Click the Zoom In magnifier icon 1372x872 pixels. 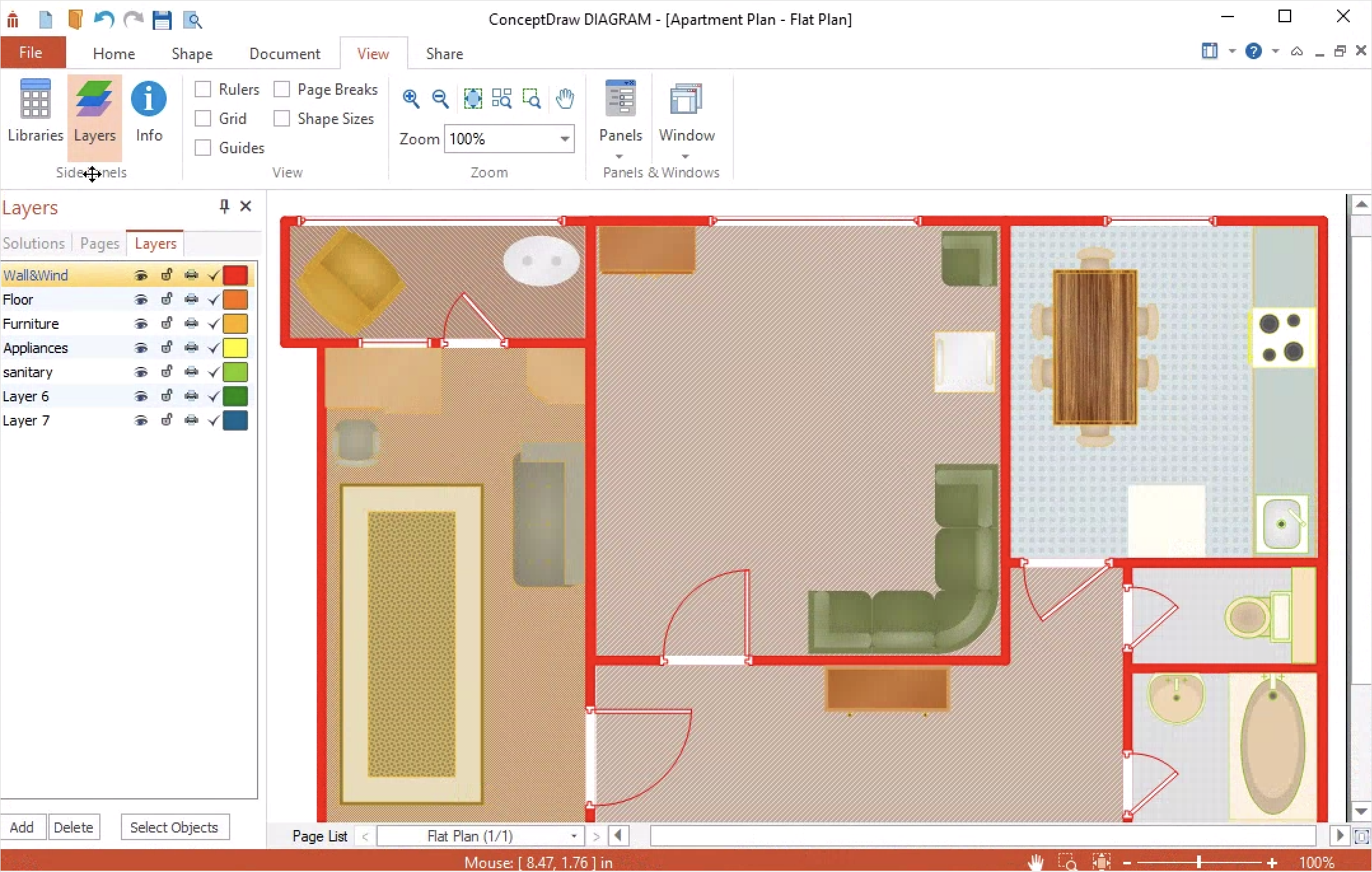[x=411, y=99]
